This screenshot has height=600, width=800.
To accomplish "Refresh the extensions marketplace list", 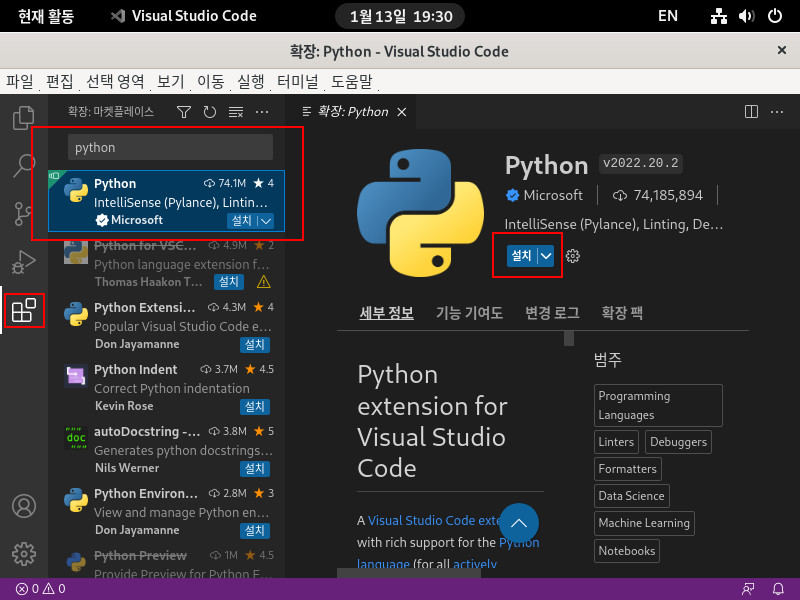I will tap(210, 112).
